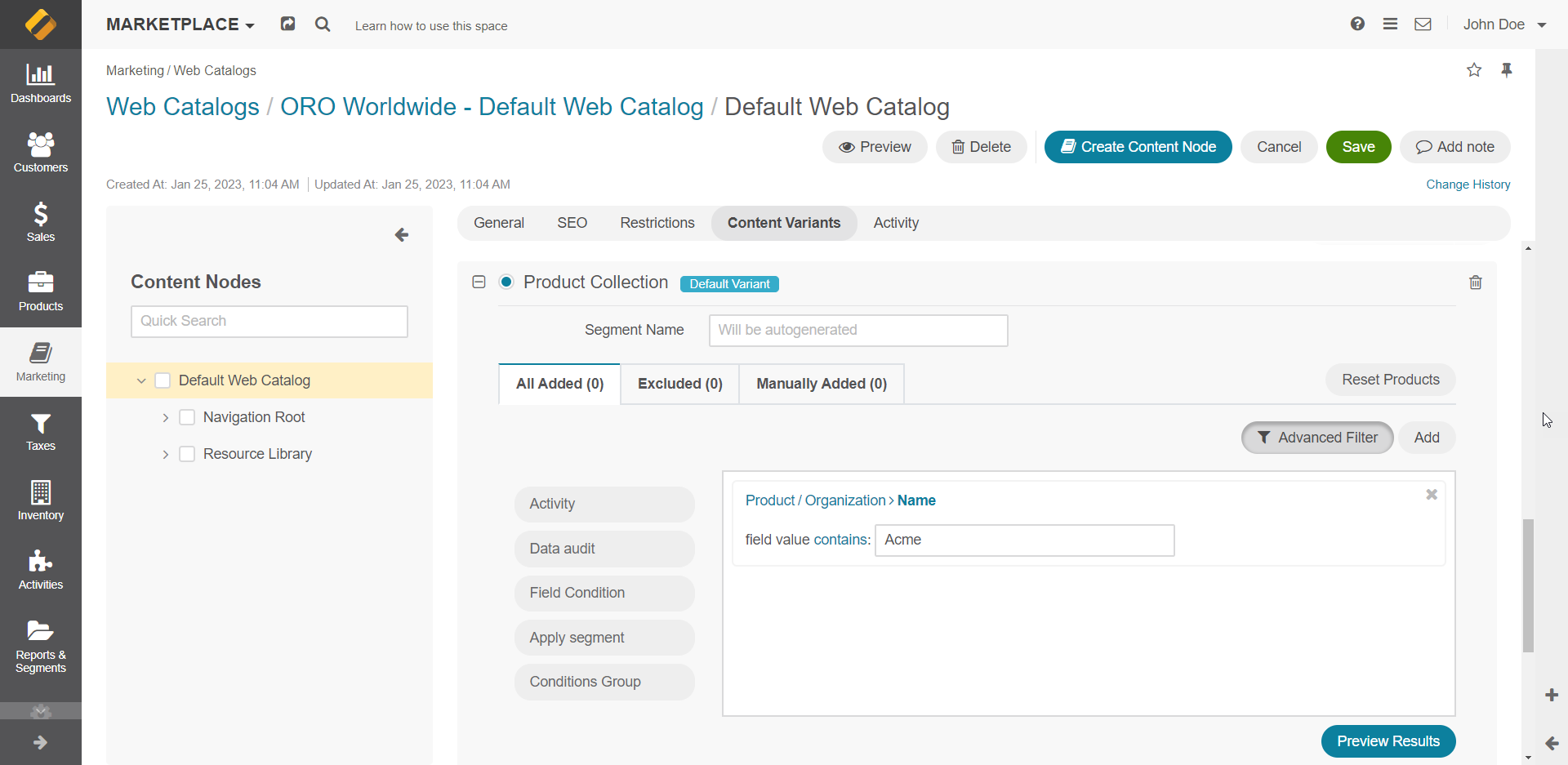
Task: Open the Taxes sidebar menu
Action: [x=41, y=432]
